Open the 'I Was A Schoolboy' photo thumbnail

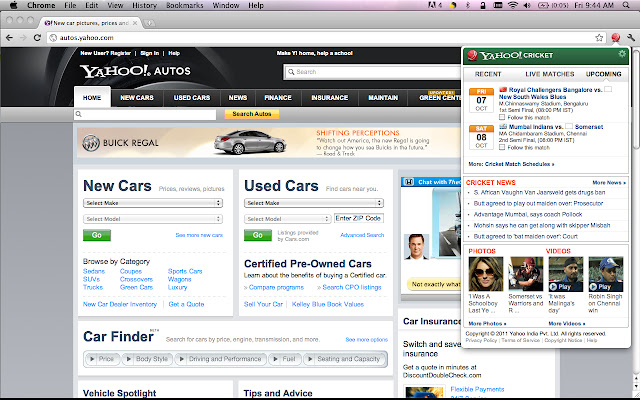point(486,274)
